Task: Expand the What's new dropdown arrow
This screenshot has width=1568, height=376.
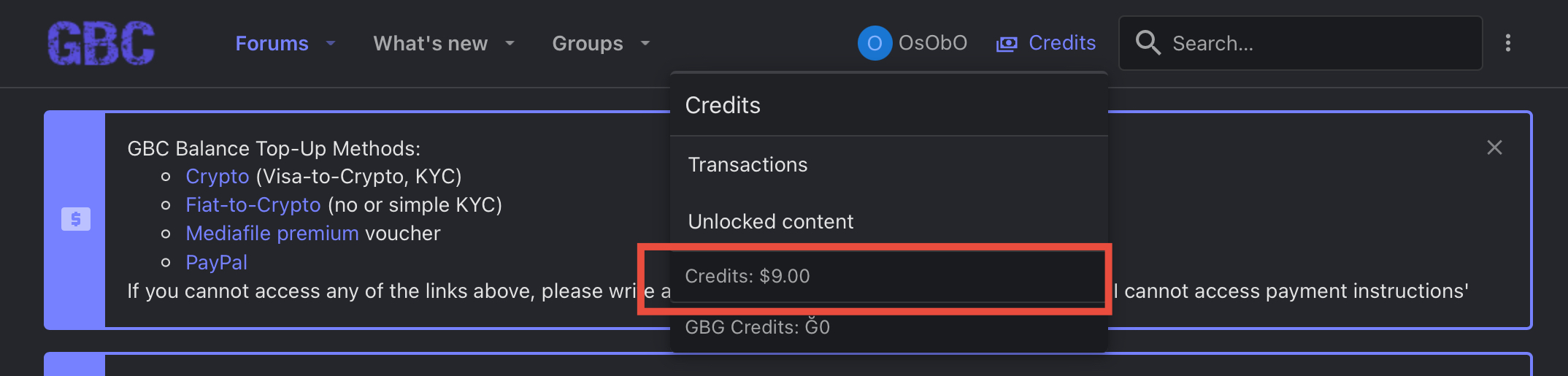Action: (510, 43)
